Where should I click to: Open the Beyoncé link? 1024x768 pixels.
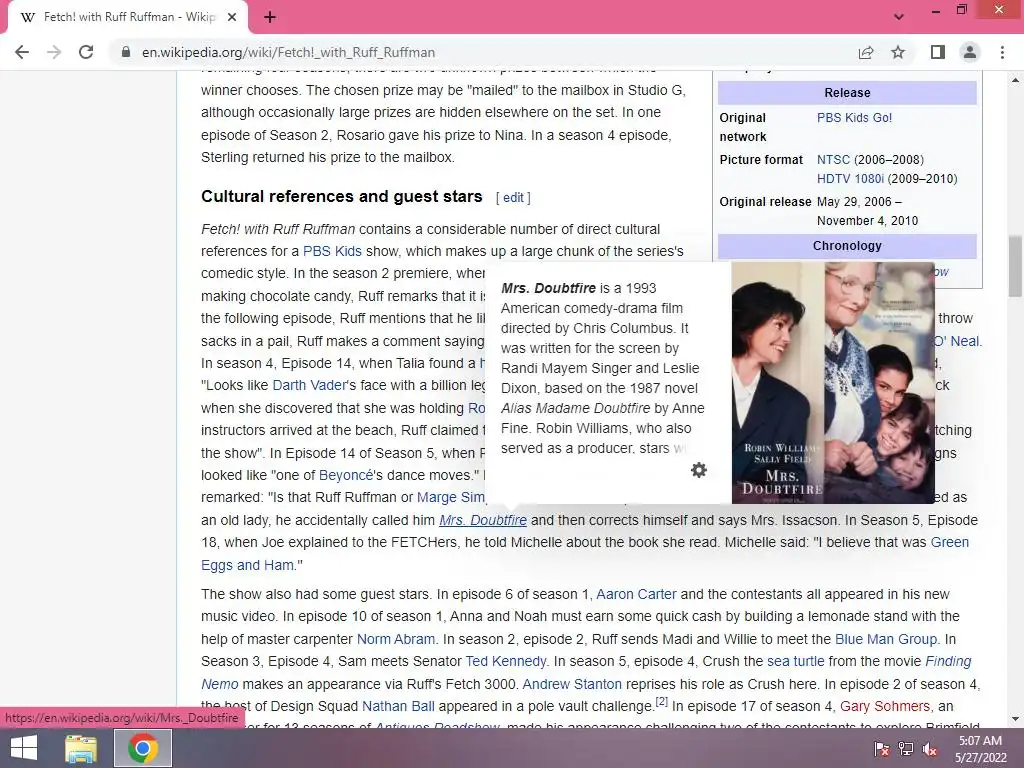pos(346,475)
